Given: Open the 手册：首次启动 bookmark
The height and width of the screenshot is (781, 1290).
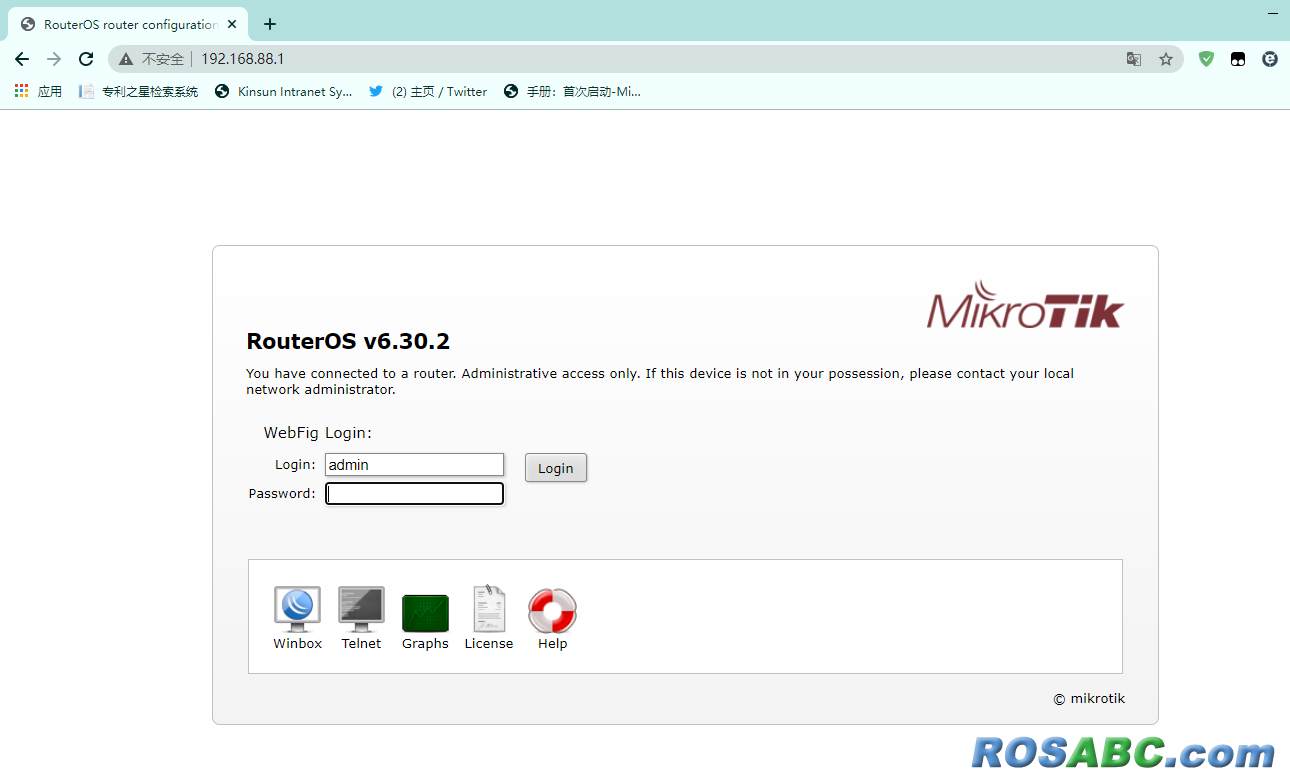Looking at the screenshot, I should (572, 91).
